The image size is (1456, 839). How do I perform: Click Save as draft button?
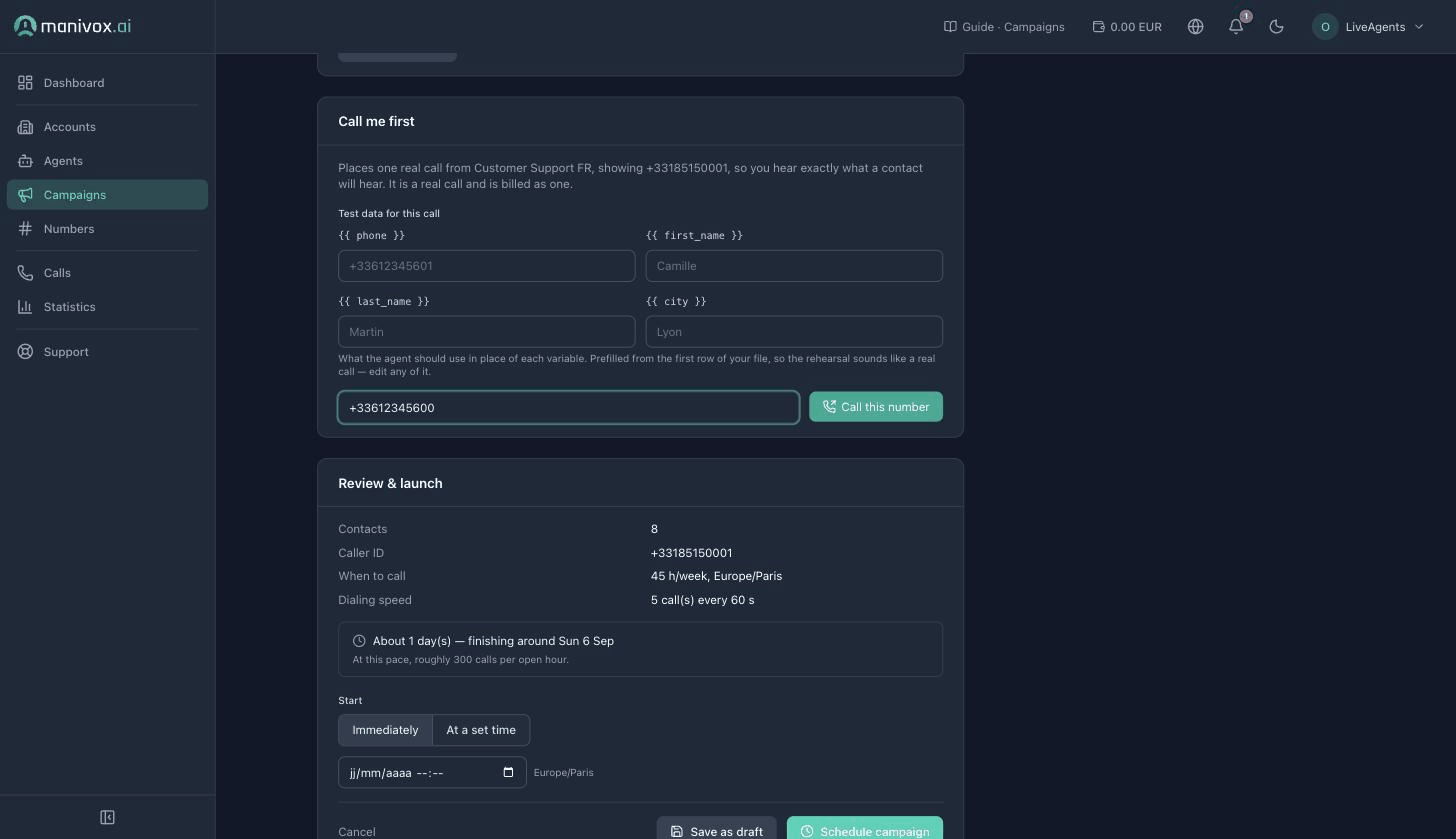point(716,831)
